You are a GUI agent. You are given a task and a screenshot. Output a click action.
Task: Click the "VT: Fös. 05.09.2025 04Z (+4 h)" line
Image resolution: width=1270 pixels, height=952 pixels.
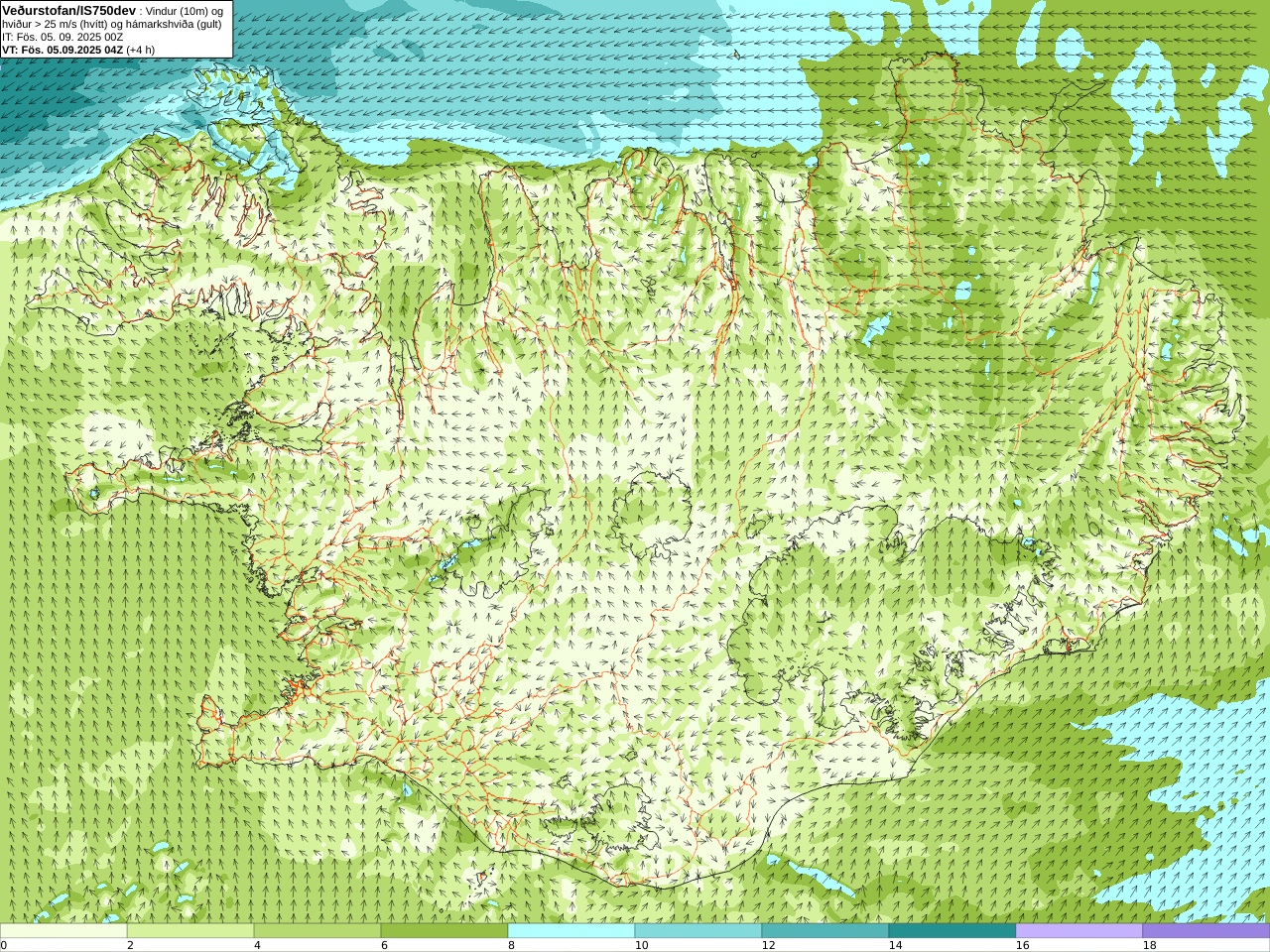click(78, 50)
